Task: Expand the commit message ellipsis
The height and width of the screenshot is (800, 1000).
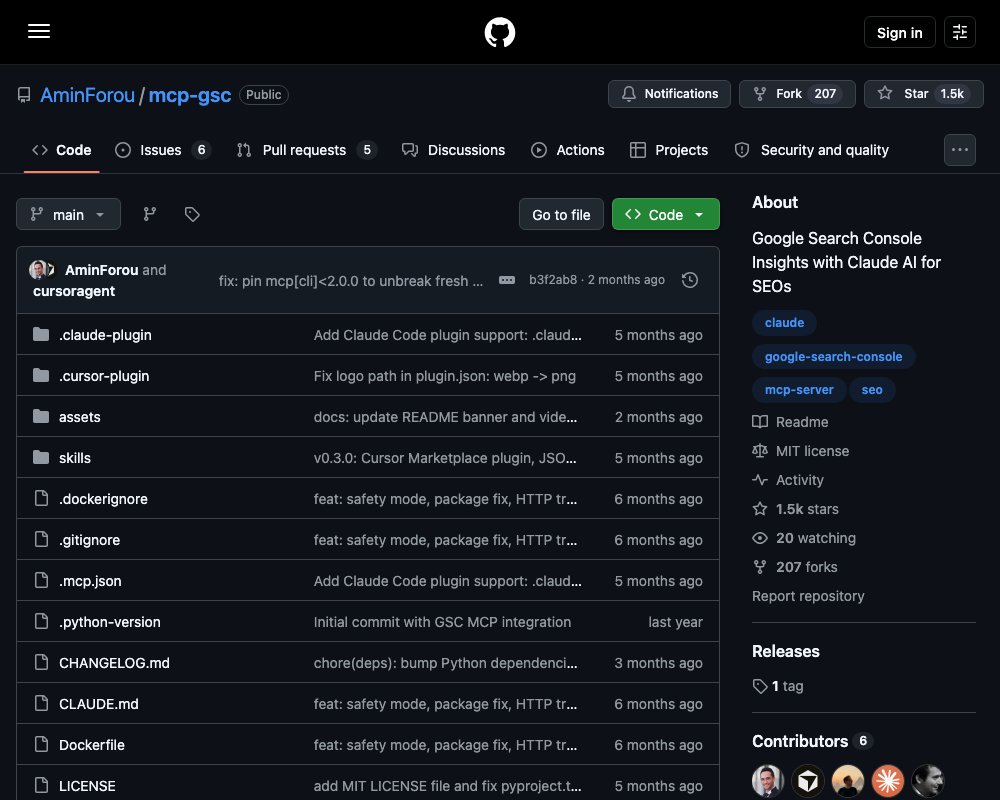Action: coord(507,280)
